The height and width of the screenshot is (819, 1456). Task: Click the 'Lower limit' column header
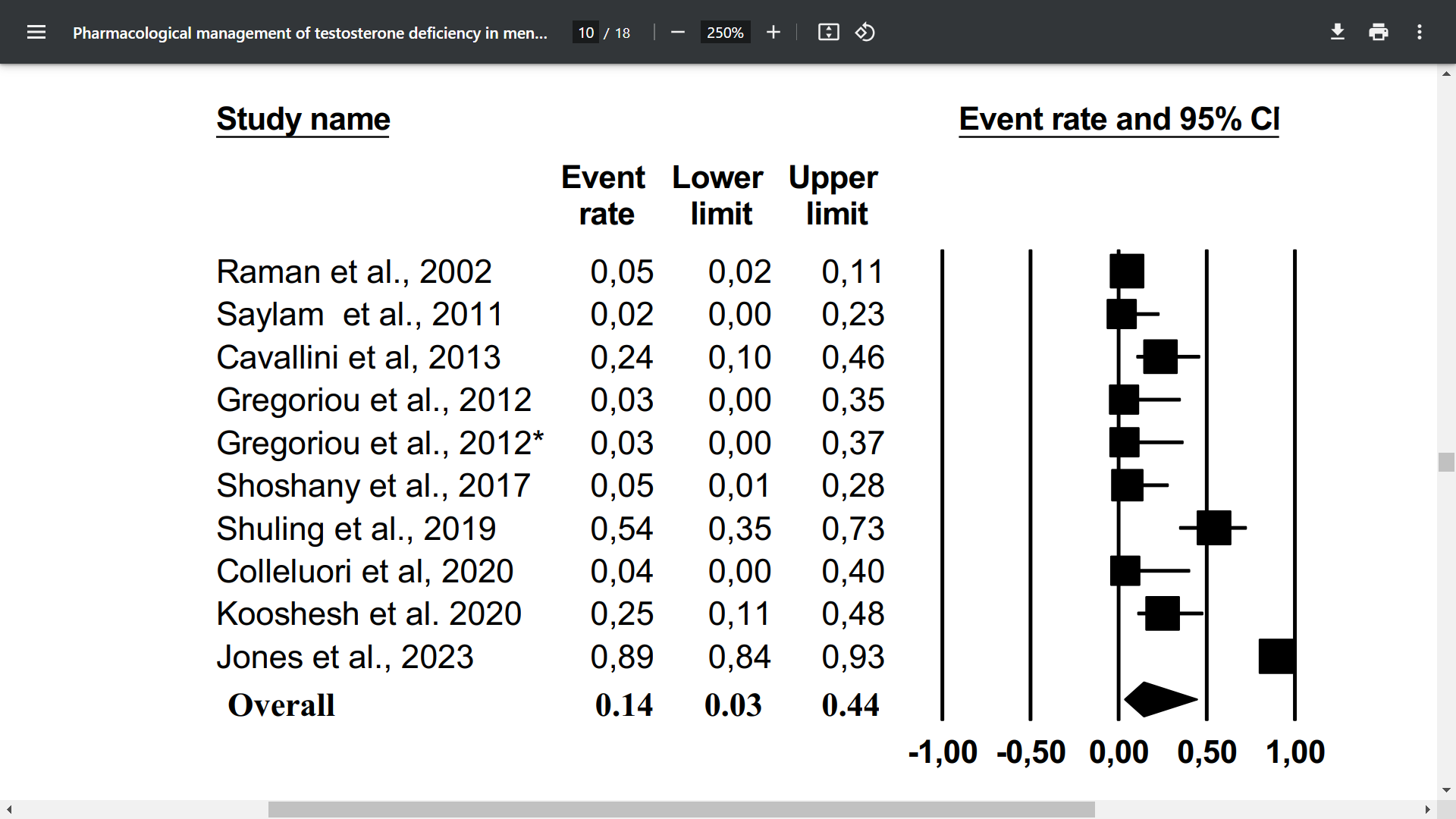point(718,196)
